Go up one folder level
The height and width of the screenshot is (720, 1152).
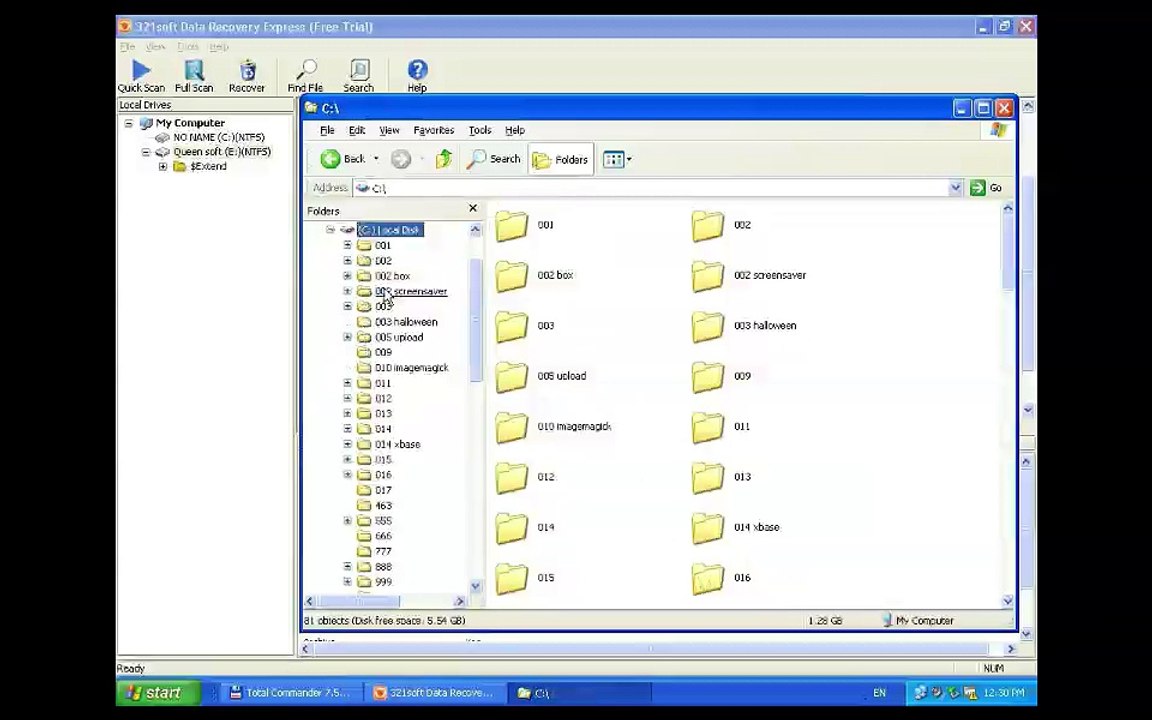coord(444,159)
